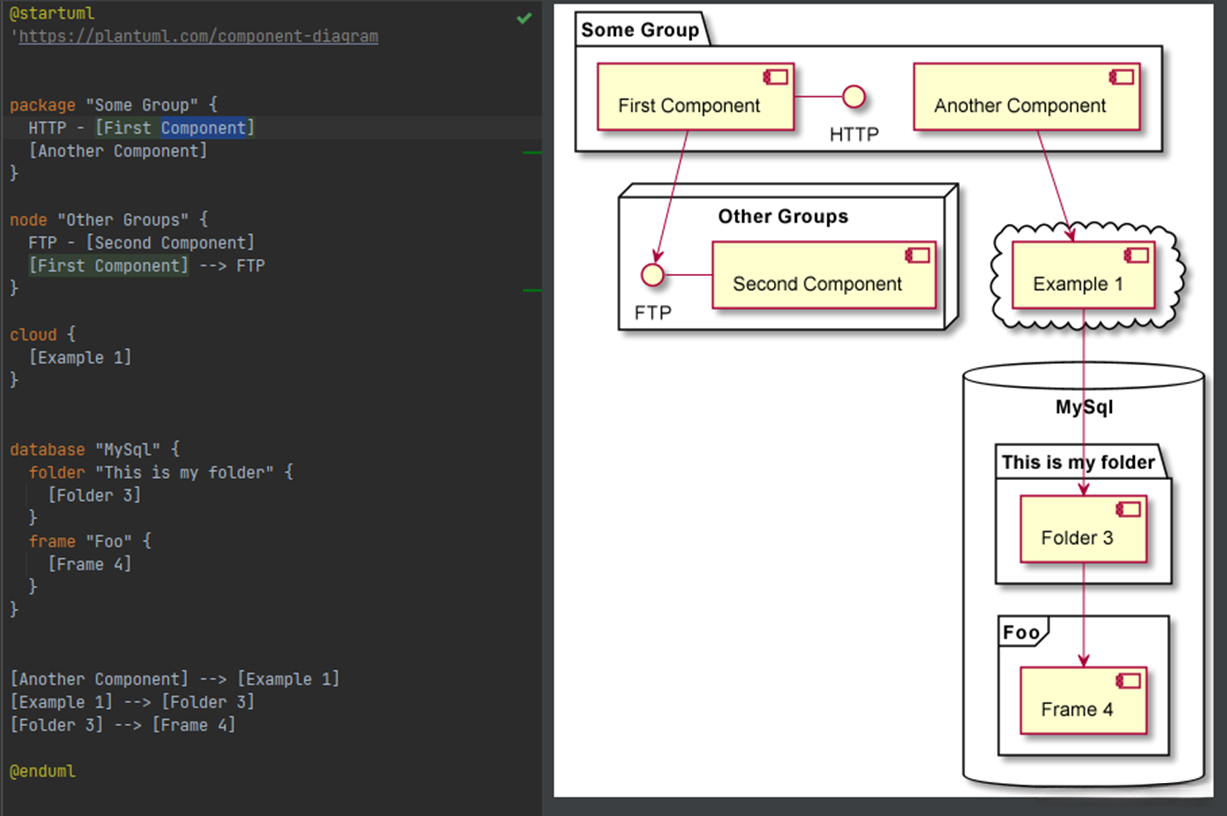This screenshot has height=816, width=1227.
Task: Click the HTTP interface circle in diagram
Action: (x=853, y=97)
